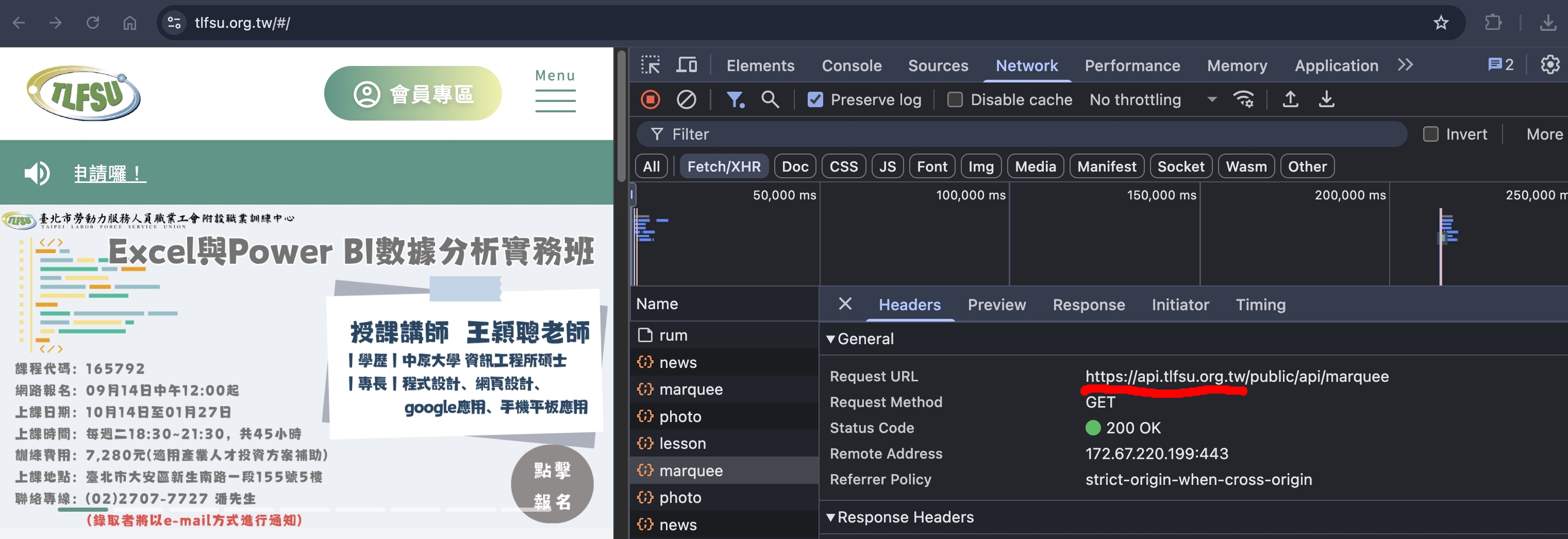1568x539 pixels.
Task: Open the Performance panel
Action: 1132,65
